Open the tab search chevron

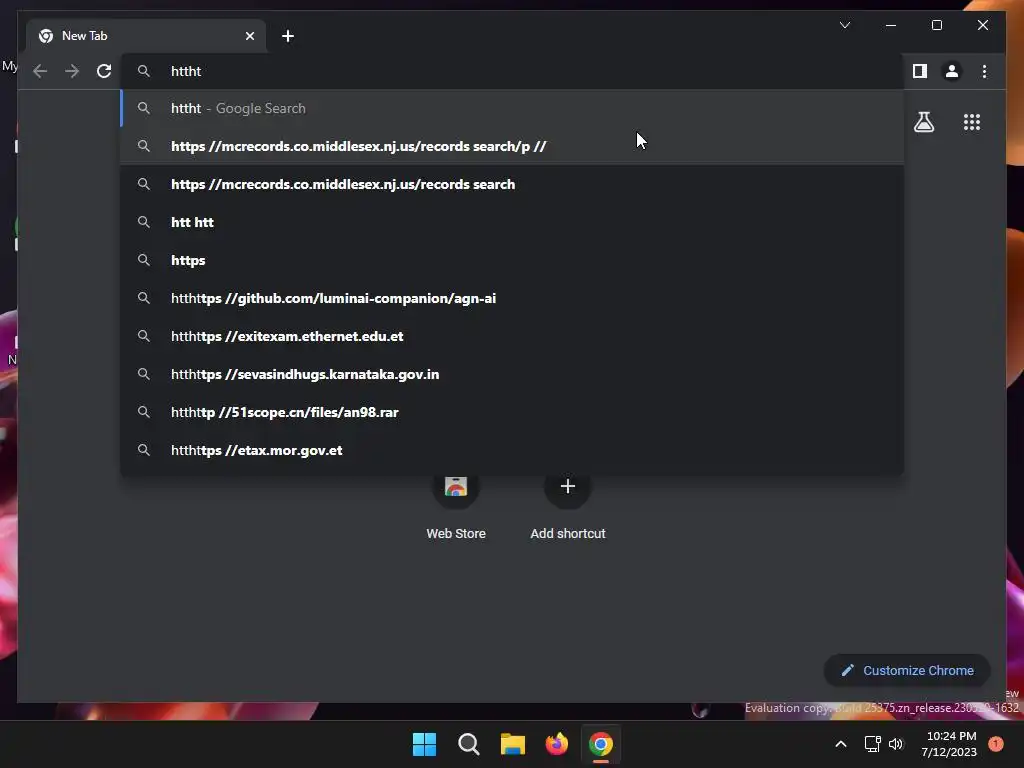tap(844, 25)
